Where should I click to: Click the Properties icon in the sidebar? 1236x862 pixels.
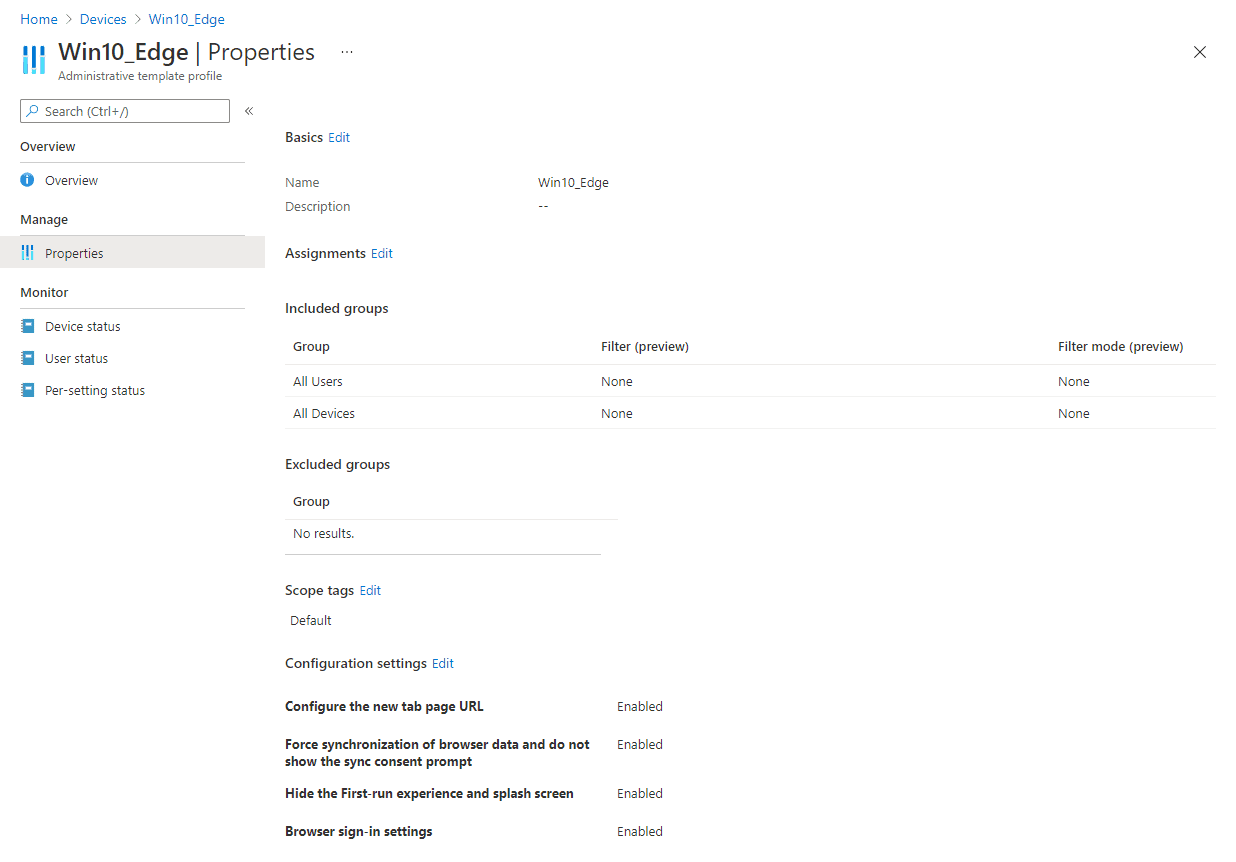(x=26, y=252)
